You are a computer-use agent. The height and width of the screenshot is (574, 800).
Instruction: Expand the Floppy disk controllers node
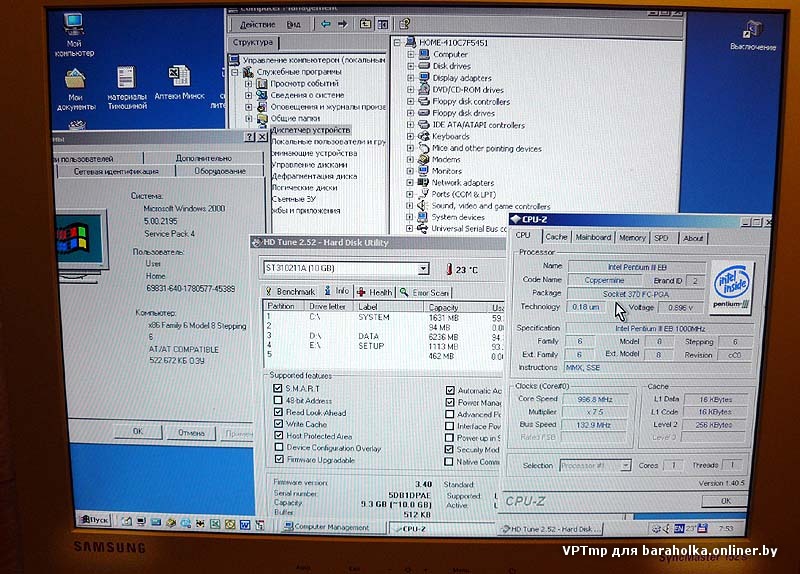click(x=410, y=102)
